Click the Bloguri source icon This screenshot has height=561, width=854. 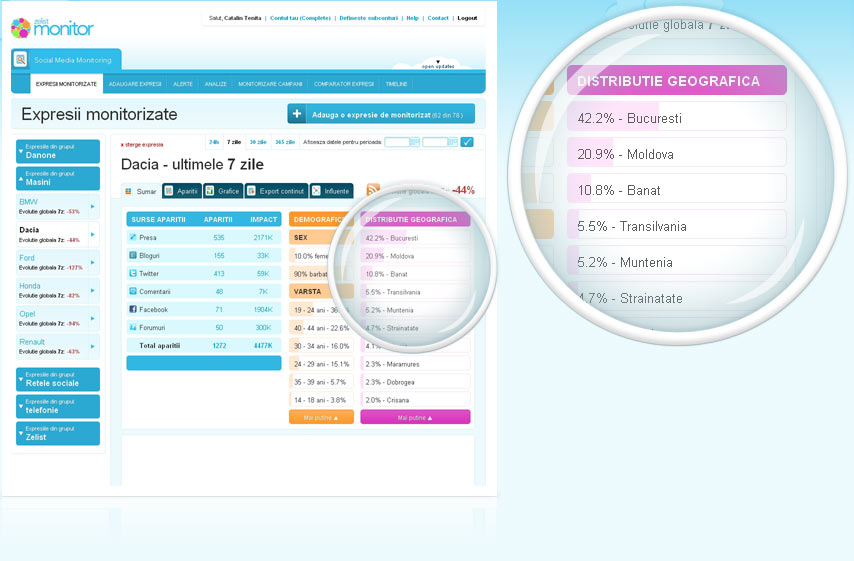tap(132, 255)
